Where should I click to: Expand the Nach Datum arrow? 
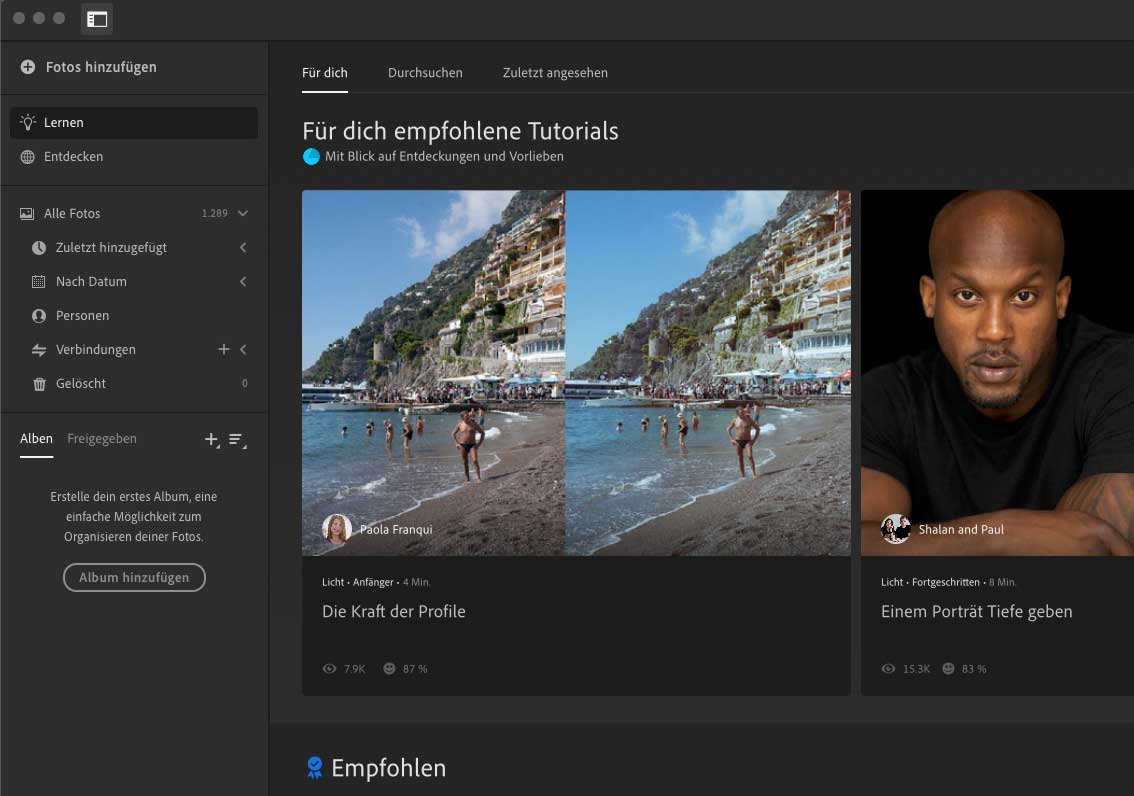(x=243, y=282)
